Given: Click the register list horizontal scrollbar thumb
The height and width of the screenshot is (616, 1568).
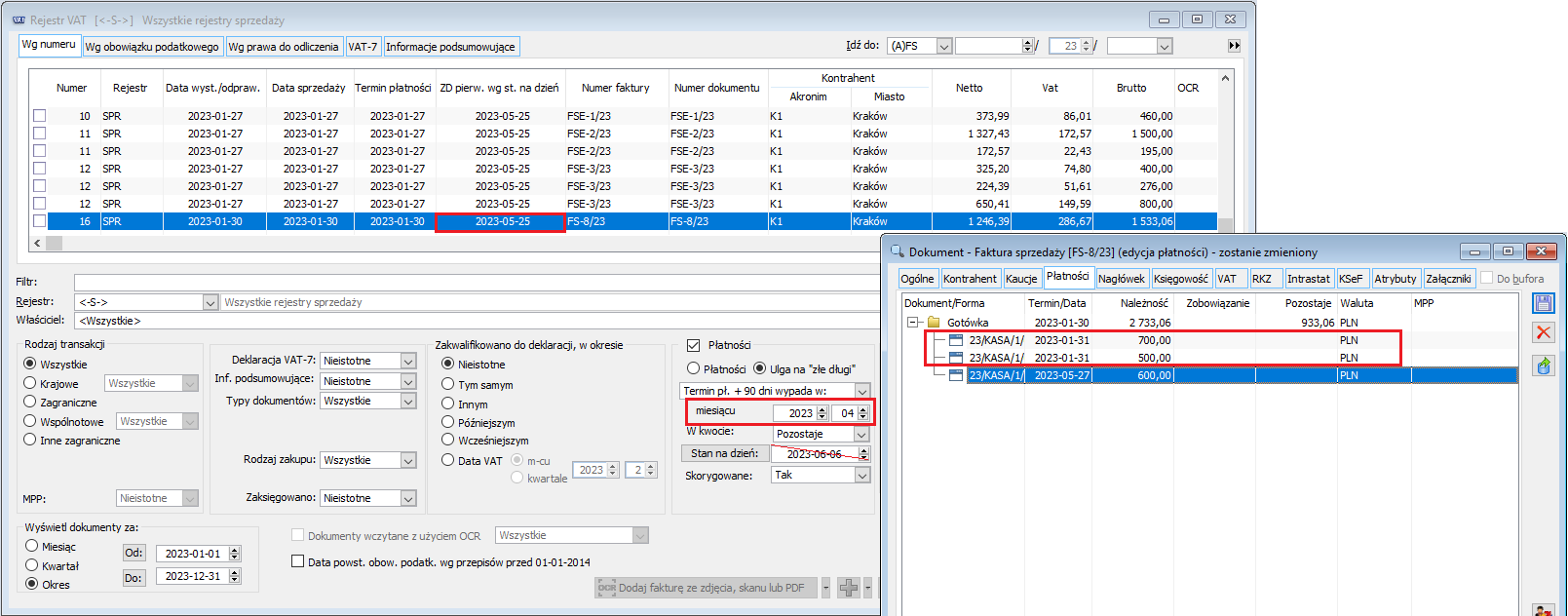Looking at the screenshot, I should point(55,243).
